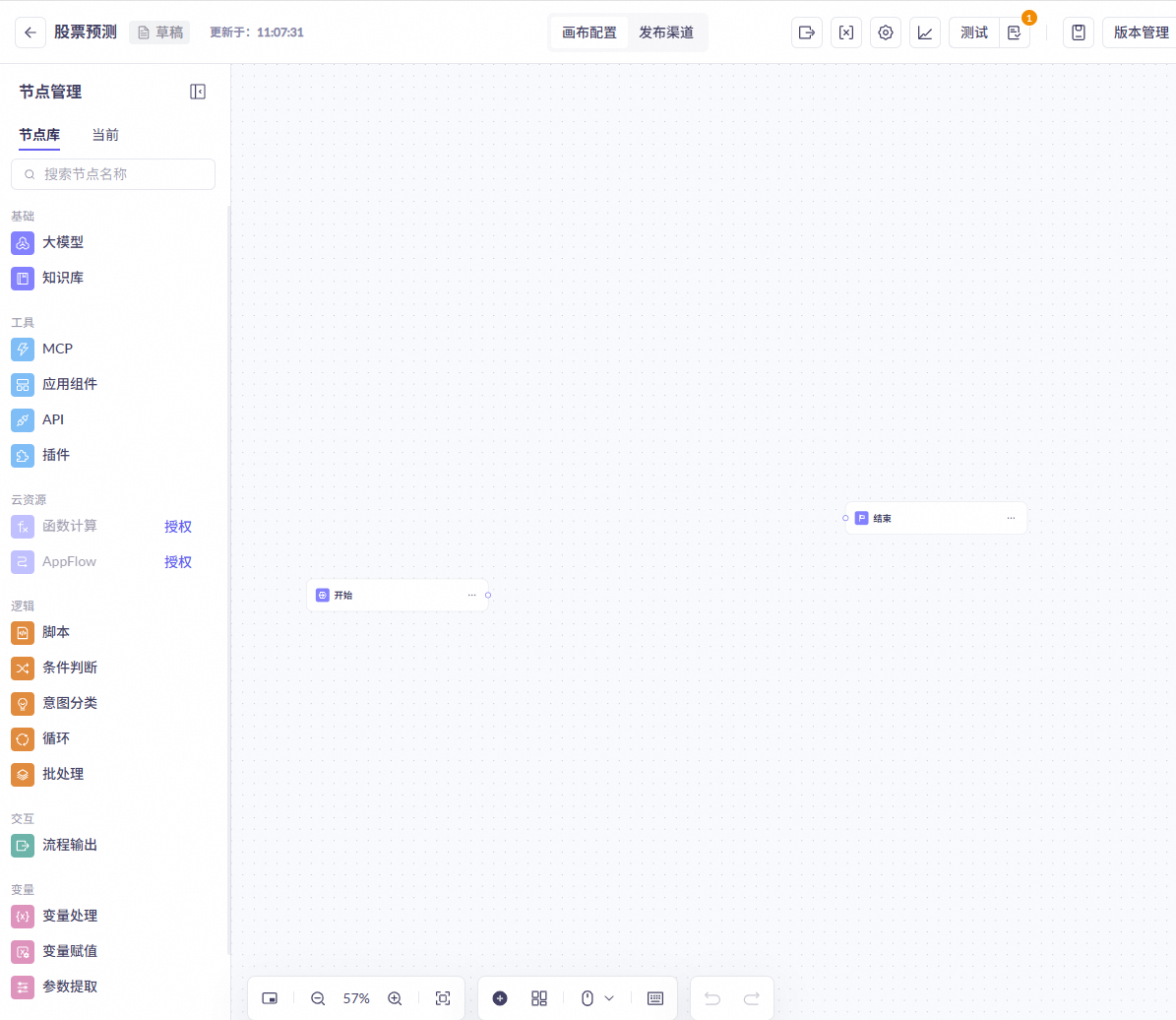Select the 参数提取 node
The height and width of the screenshot is (1020, 1176).
[x=54, y=987]
